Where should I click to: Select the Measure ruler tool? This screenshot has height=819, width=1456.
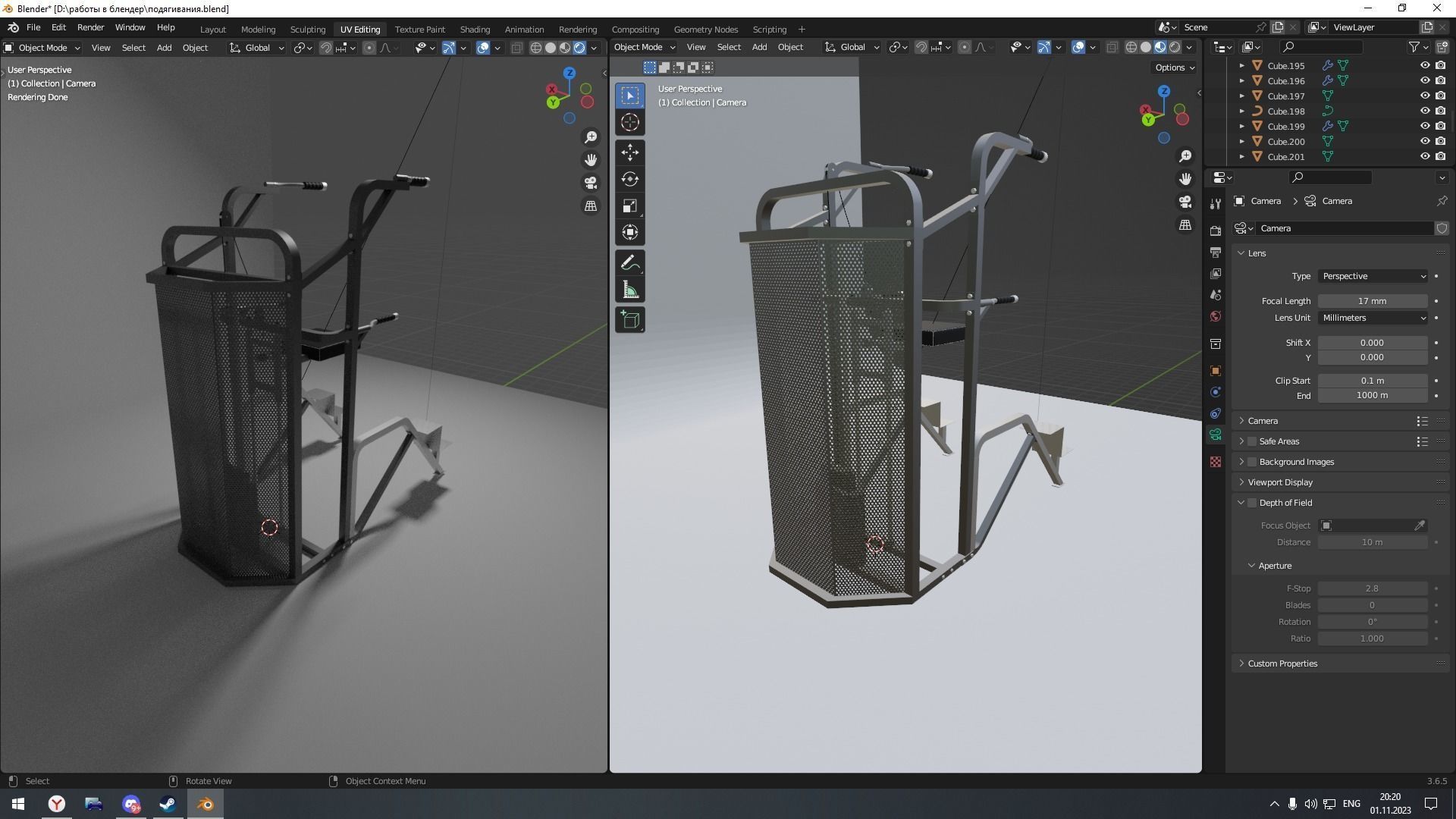coord(629,290)
